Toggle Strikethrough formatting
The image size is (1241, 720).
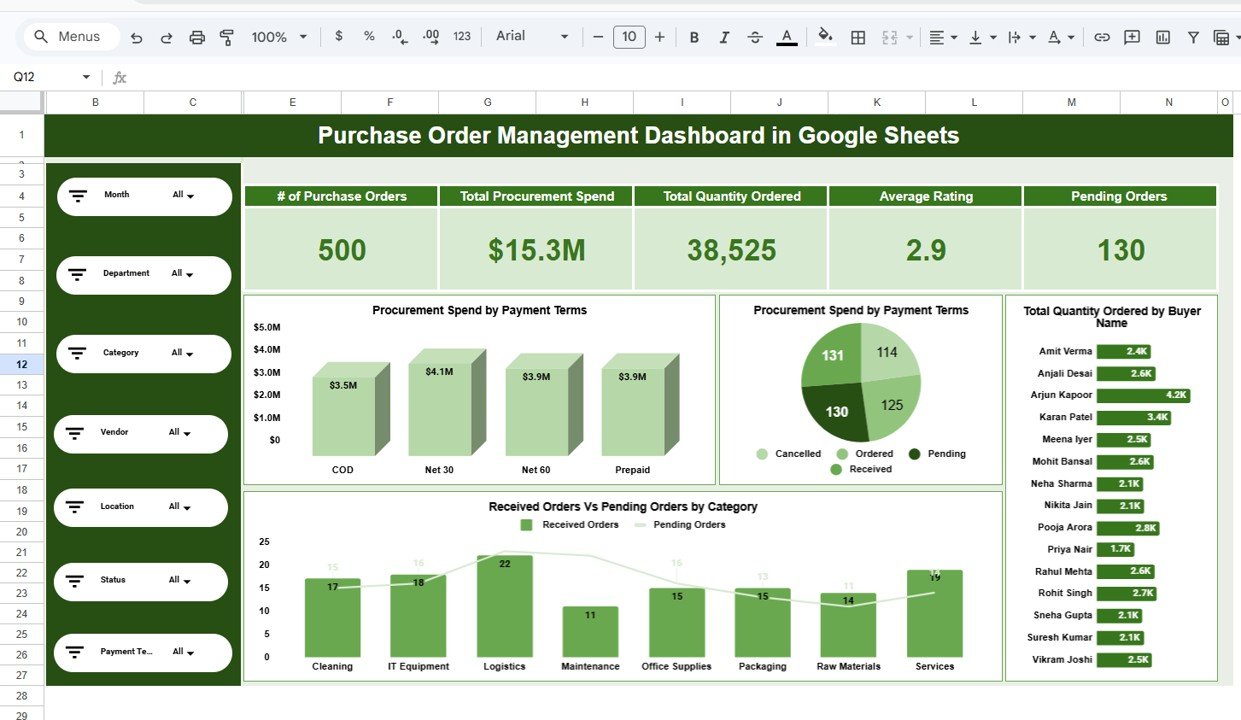coord(755,37)
